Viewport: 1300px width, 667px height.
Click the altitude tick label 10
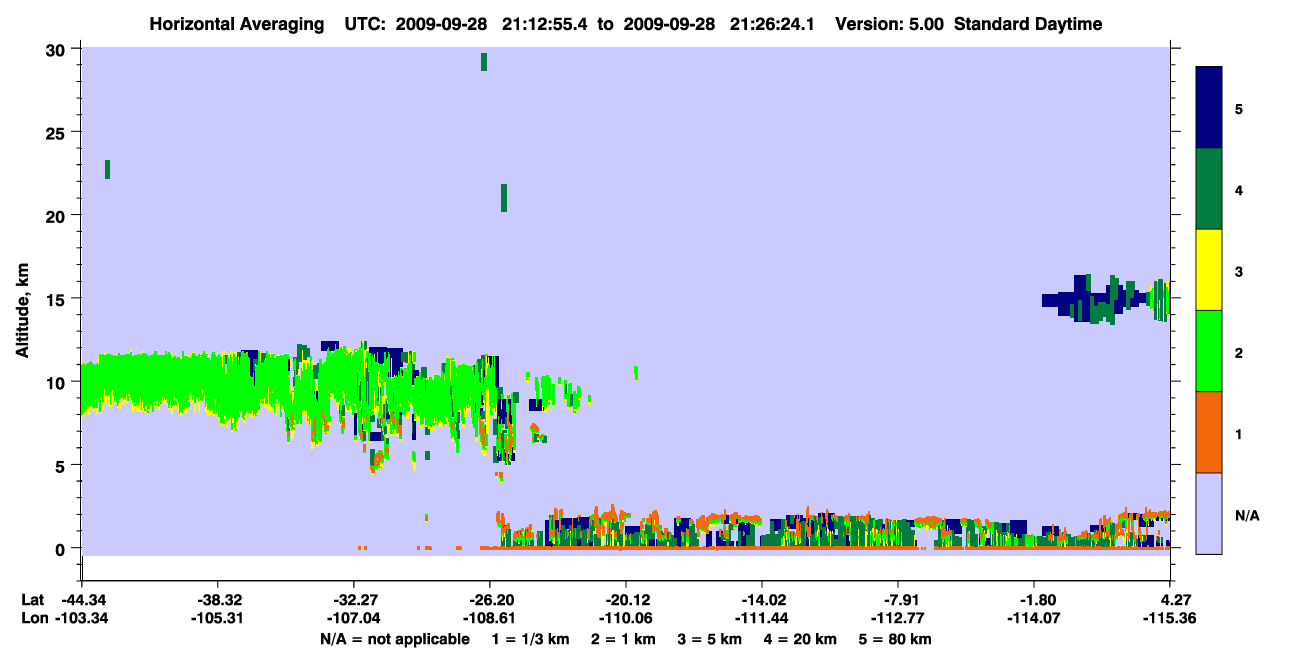(x=58, y=382)
